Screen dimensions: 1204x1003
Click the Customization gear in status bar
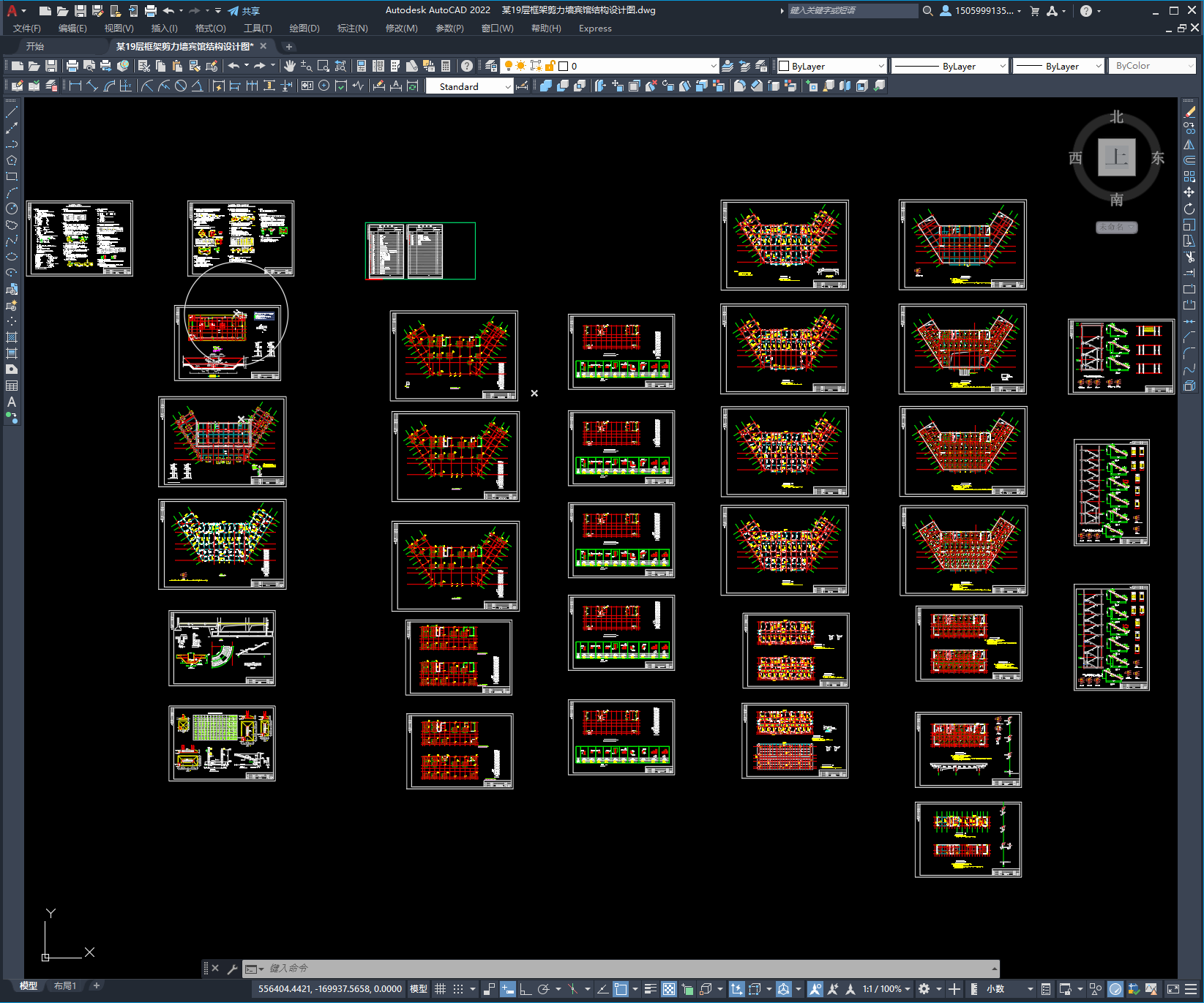click(924, 989)
